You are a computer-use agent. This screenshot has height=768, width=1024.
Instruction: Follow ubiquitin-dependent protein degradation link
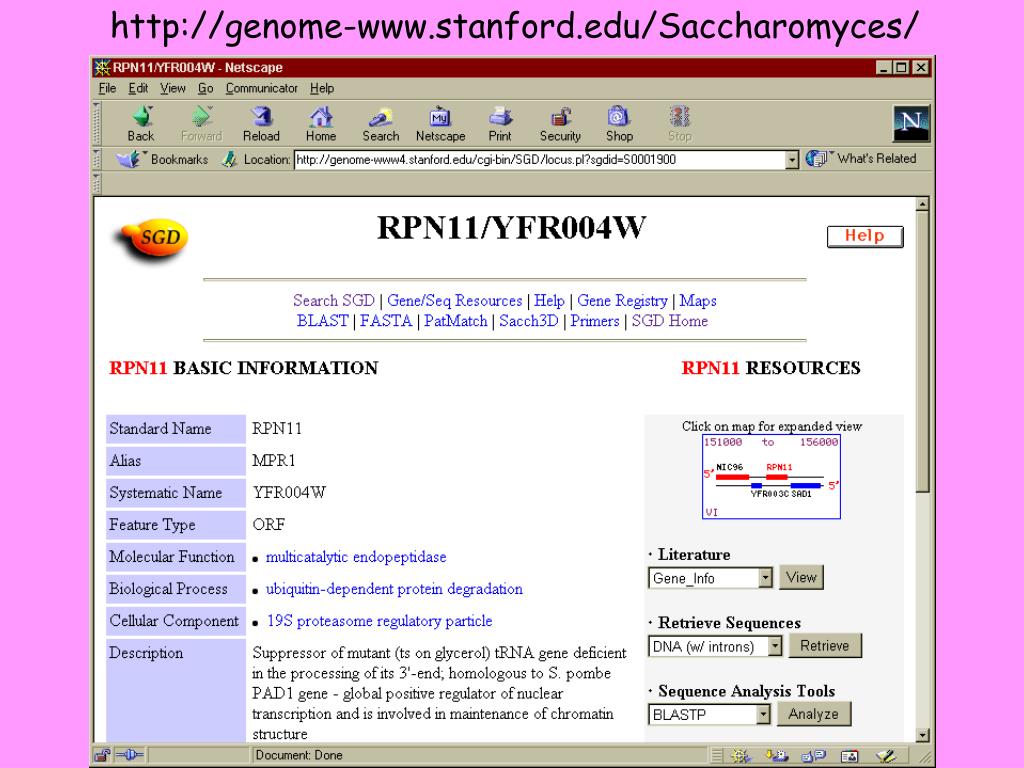(394, 589)
